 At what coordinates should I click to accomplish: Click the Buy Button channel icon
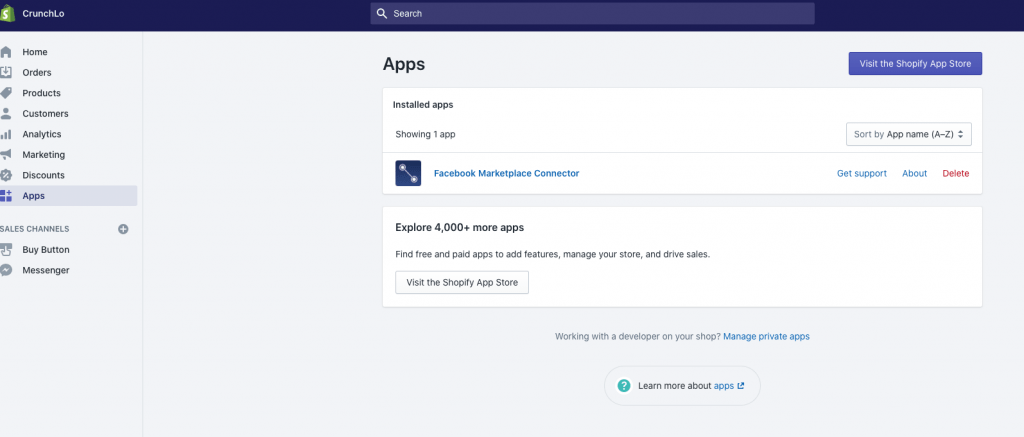coord(6,250)
